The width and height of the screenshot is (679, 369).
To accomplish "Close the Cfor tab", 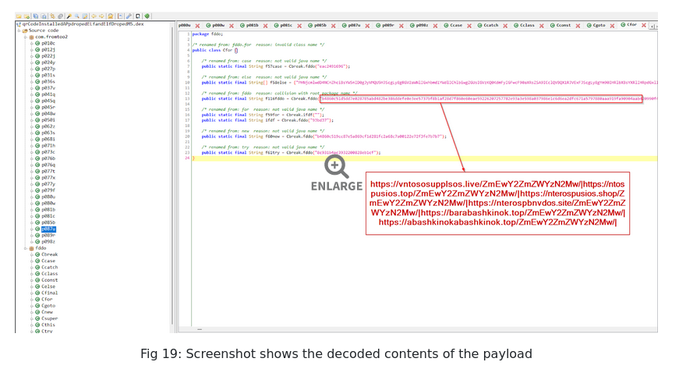I will coord(643,26).
